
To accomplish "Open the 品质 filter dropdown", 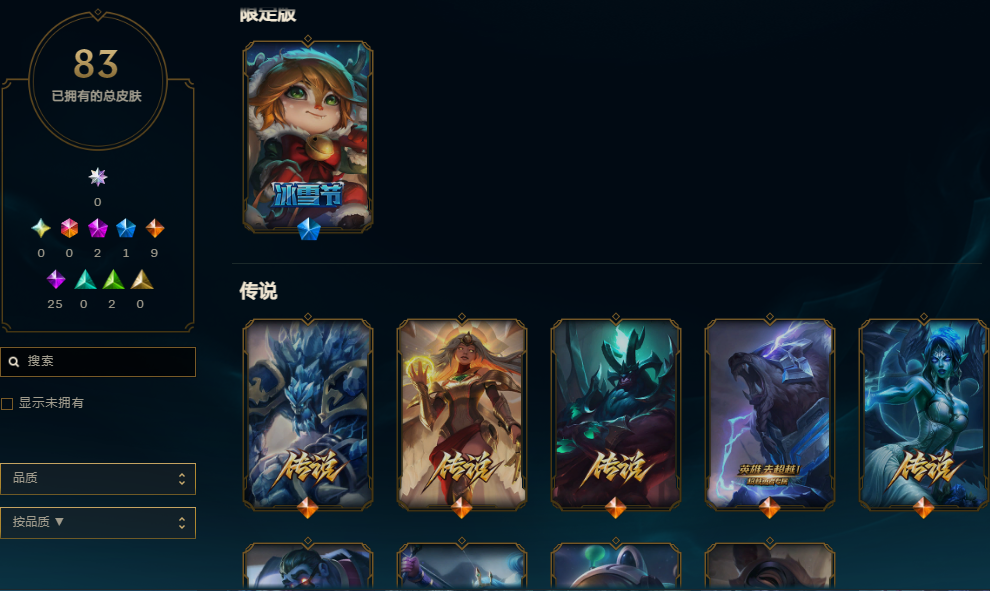I will click(98, 479).
